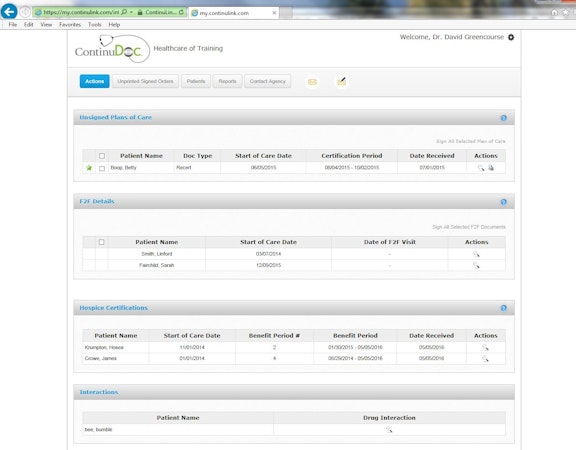Open help for Unsigned Plans of Care
The width and height of the screenshot is (576, 450).
503,118
